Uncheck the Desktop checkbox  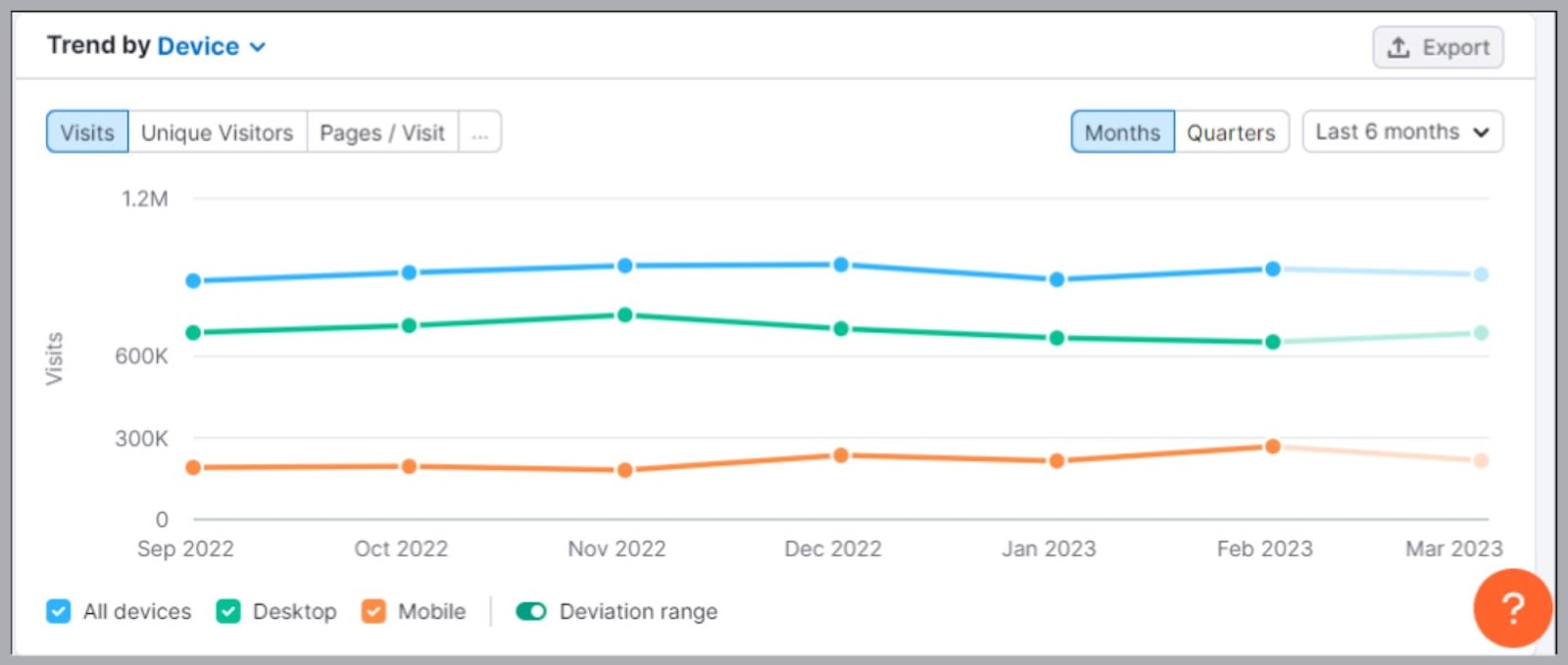pyautogui.click(x=228, y=611)
